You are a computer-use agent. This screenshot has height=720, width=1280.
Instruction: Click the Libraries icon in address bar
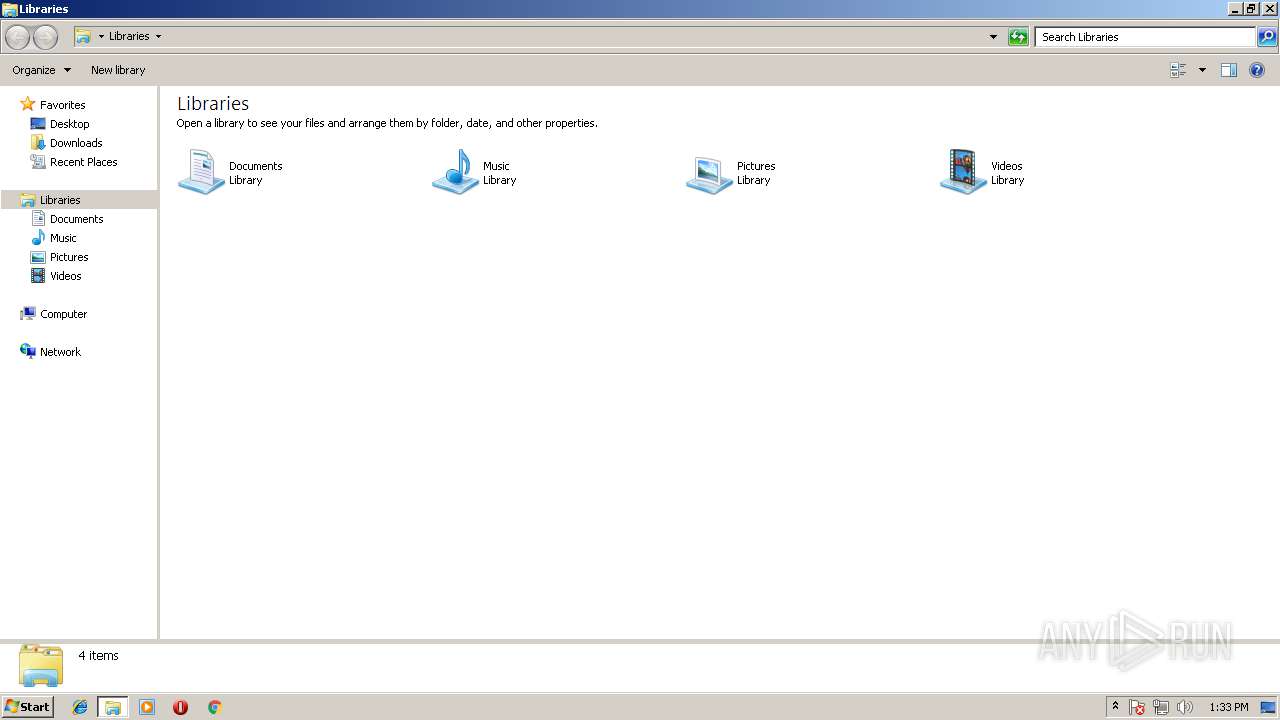click(84, 36)
